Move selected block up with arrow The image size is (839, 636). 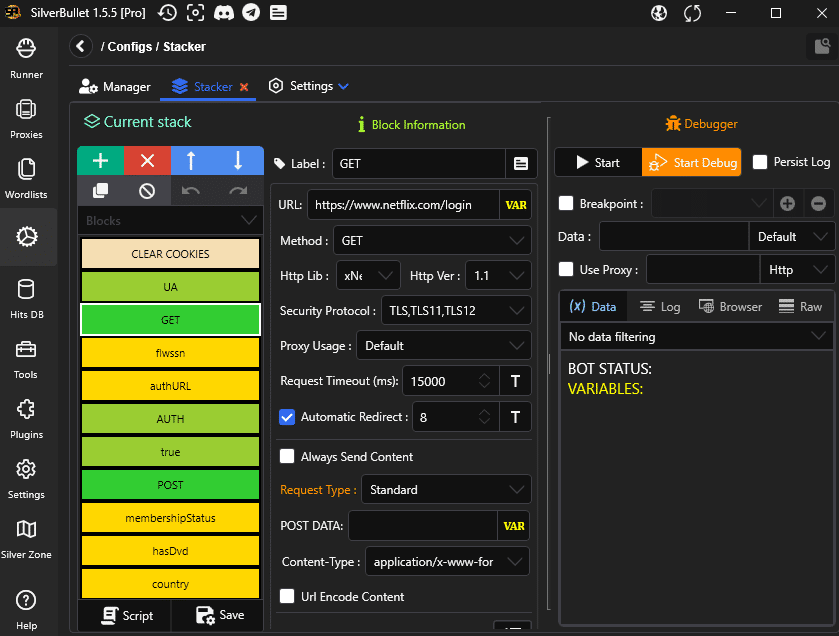click(193, 161)
